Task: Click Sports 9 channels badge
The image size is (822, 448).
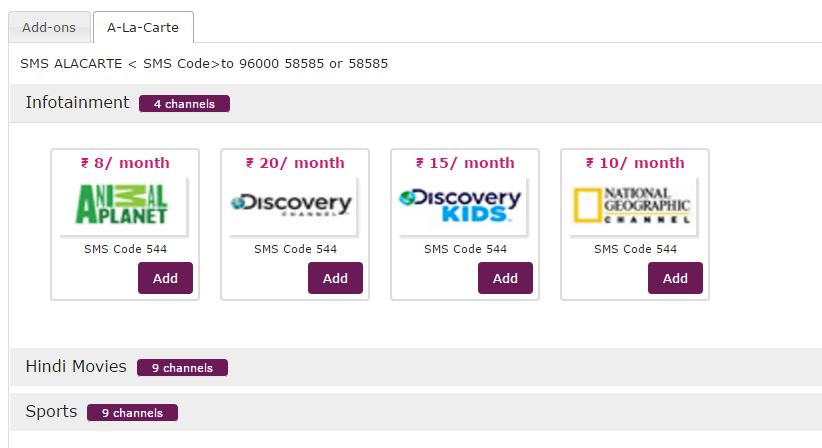Action: click(x=132, y=413)
